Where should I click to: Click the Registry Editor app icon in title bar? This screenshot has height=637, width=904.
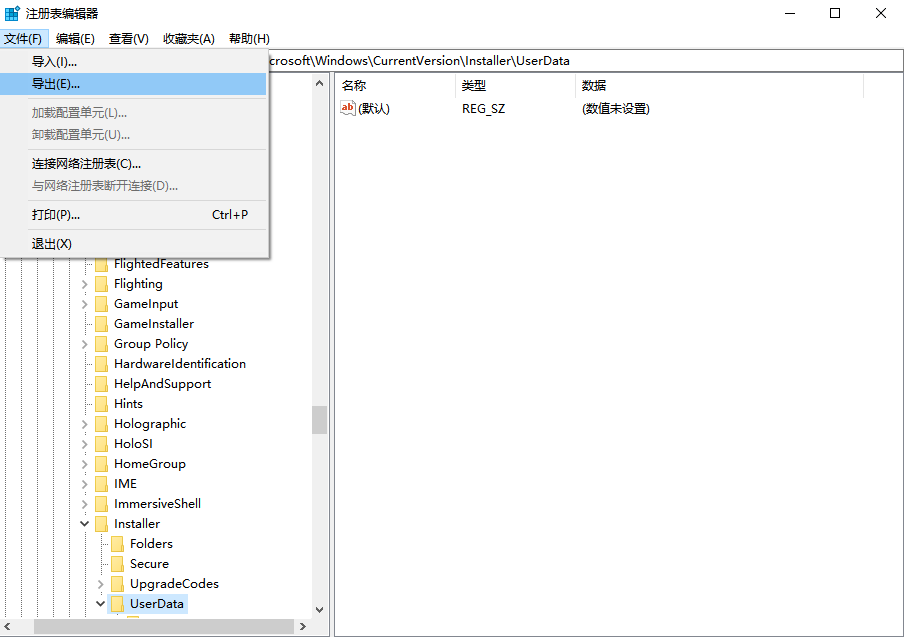coord(12,13)
